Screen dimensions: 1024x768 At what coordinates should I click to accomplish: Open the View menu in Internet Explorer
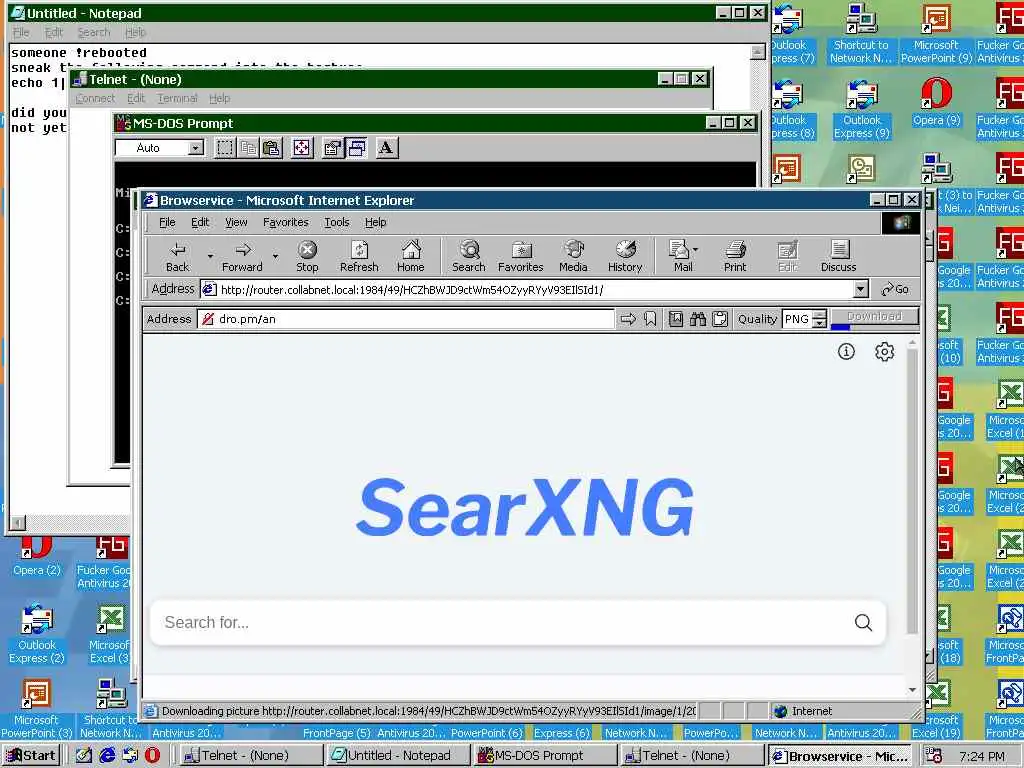coord(236,222)
